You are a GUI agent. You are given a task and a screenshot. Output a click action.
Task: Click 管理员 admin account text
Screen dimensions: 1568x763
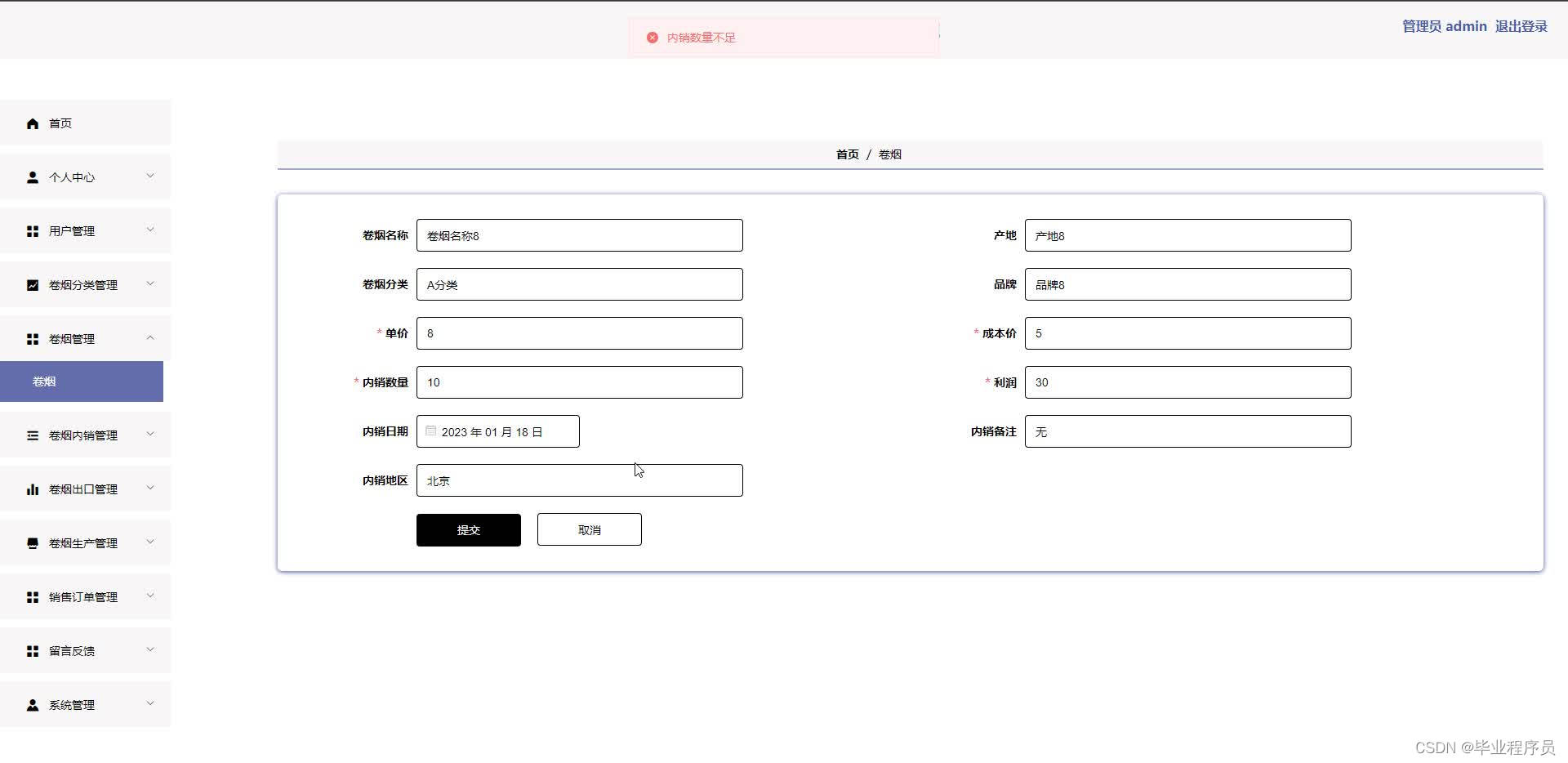1445,26
